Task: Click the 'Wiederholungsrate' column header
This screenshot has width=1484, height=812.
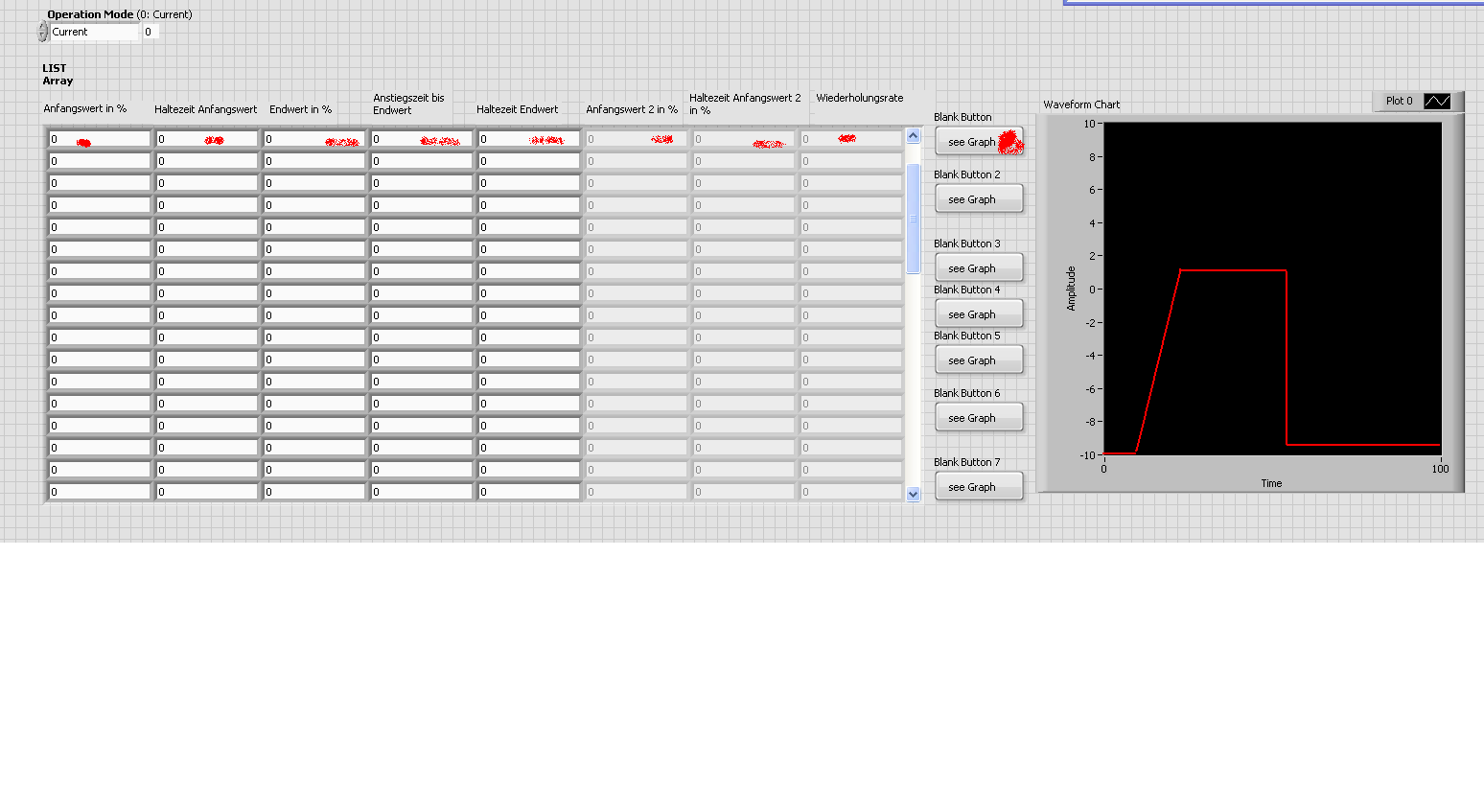Action: [860, 98]
